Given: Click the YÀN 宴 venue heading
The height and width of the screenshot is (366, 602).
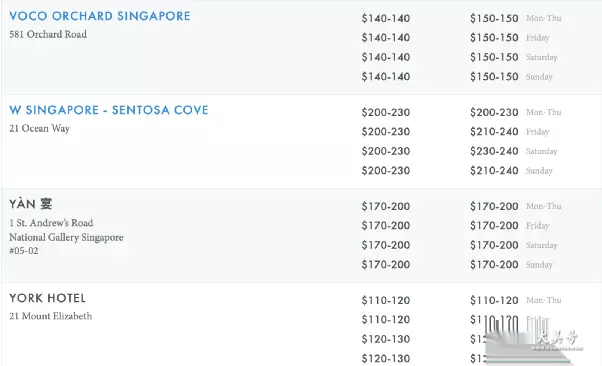Looking at the screenshot, I should (x=31, y=204).
